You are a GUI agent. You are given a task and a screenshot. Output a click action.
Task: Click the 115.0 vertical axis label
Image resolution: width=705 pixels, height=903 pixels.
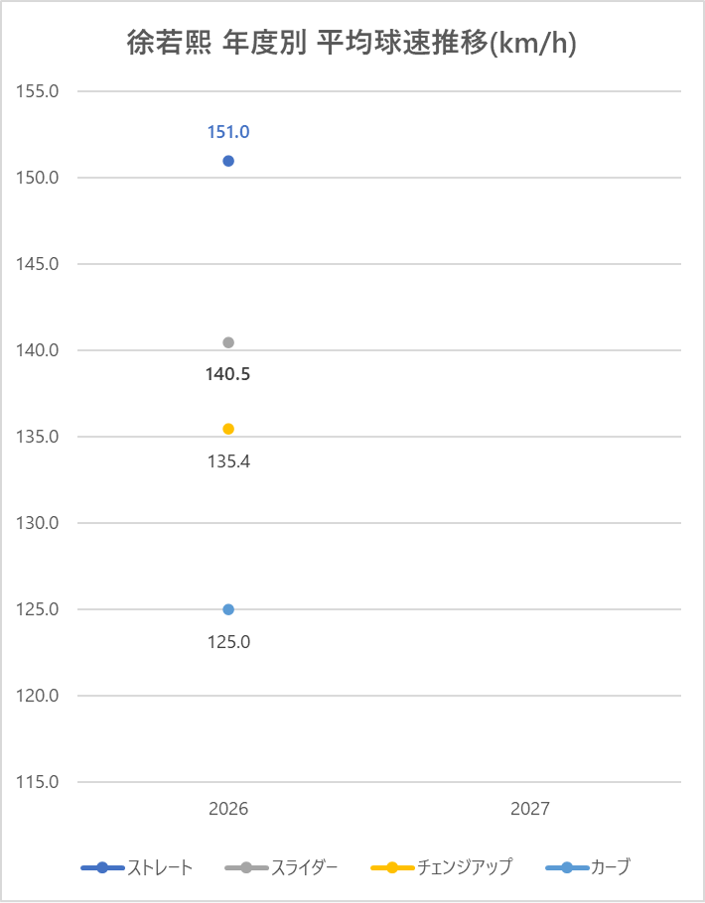point(40,782)
